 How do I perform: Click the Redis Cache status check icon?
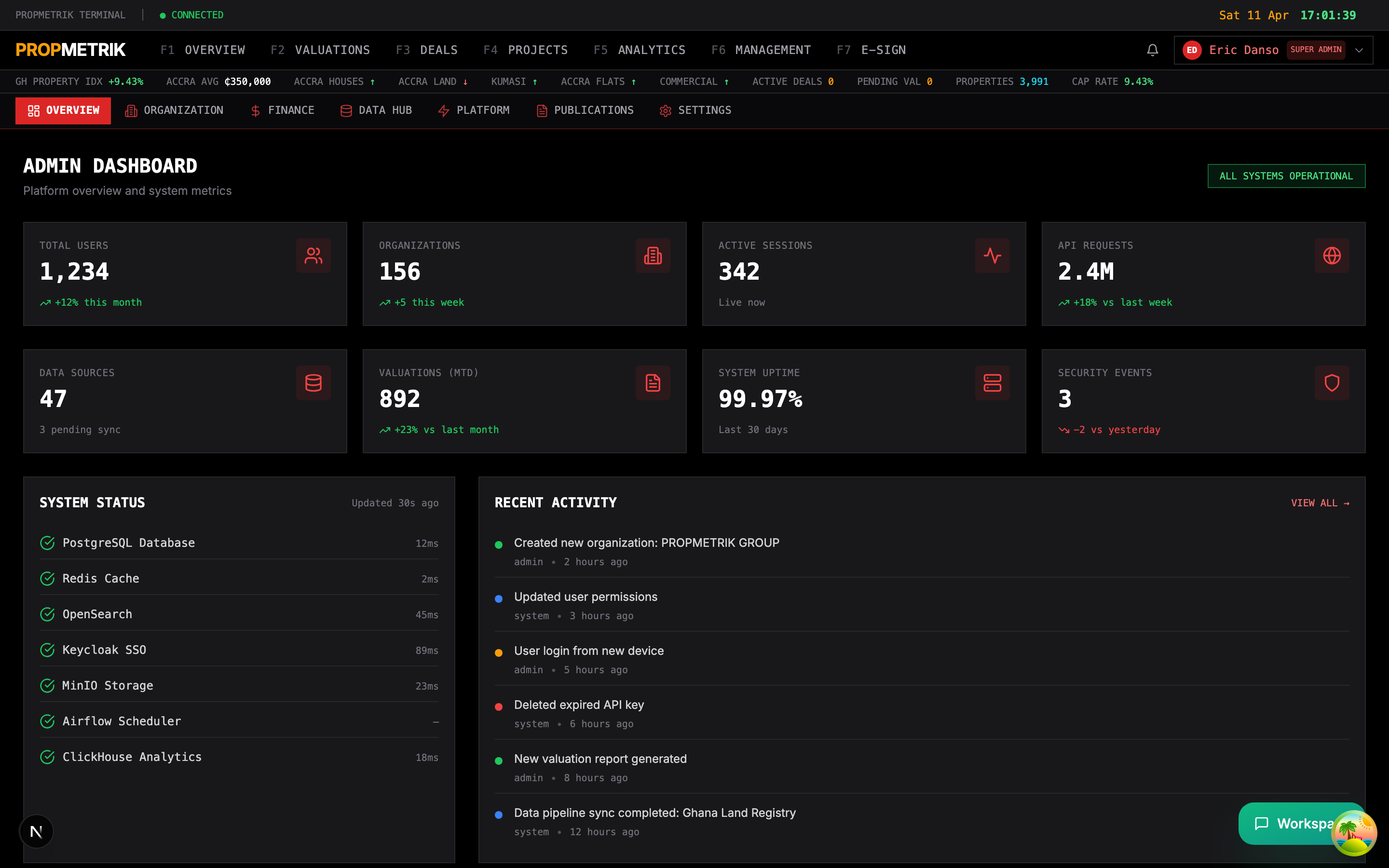tap(48, 578)
